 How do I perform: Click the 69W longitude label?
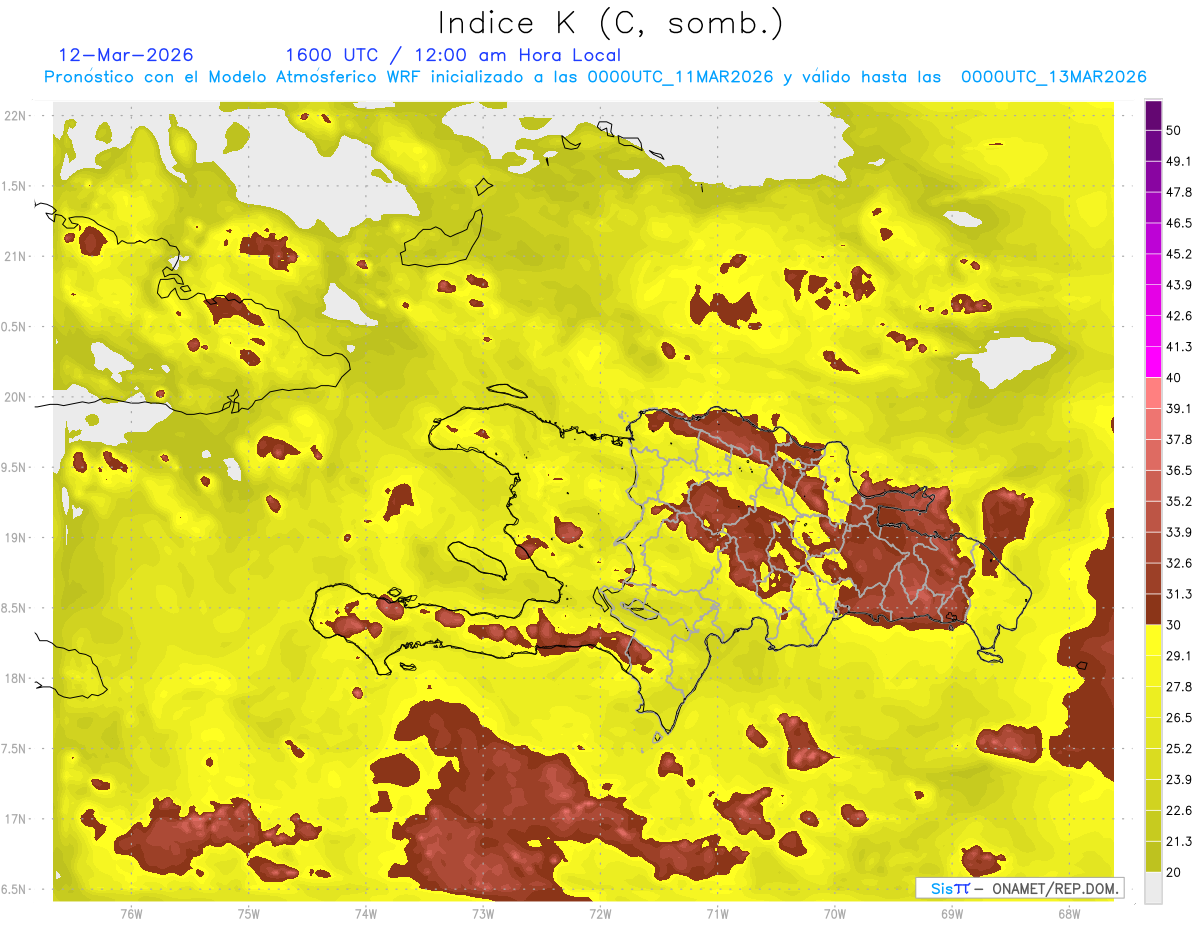coord(952,913)
